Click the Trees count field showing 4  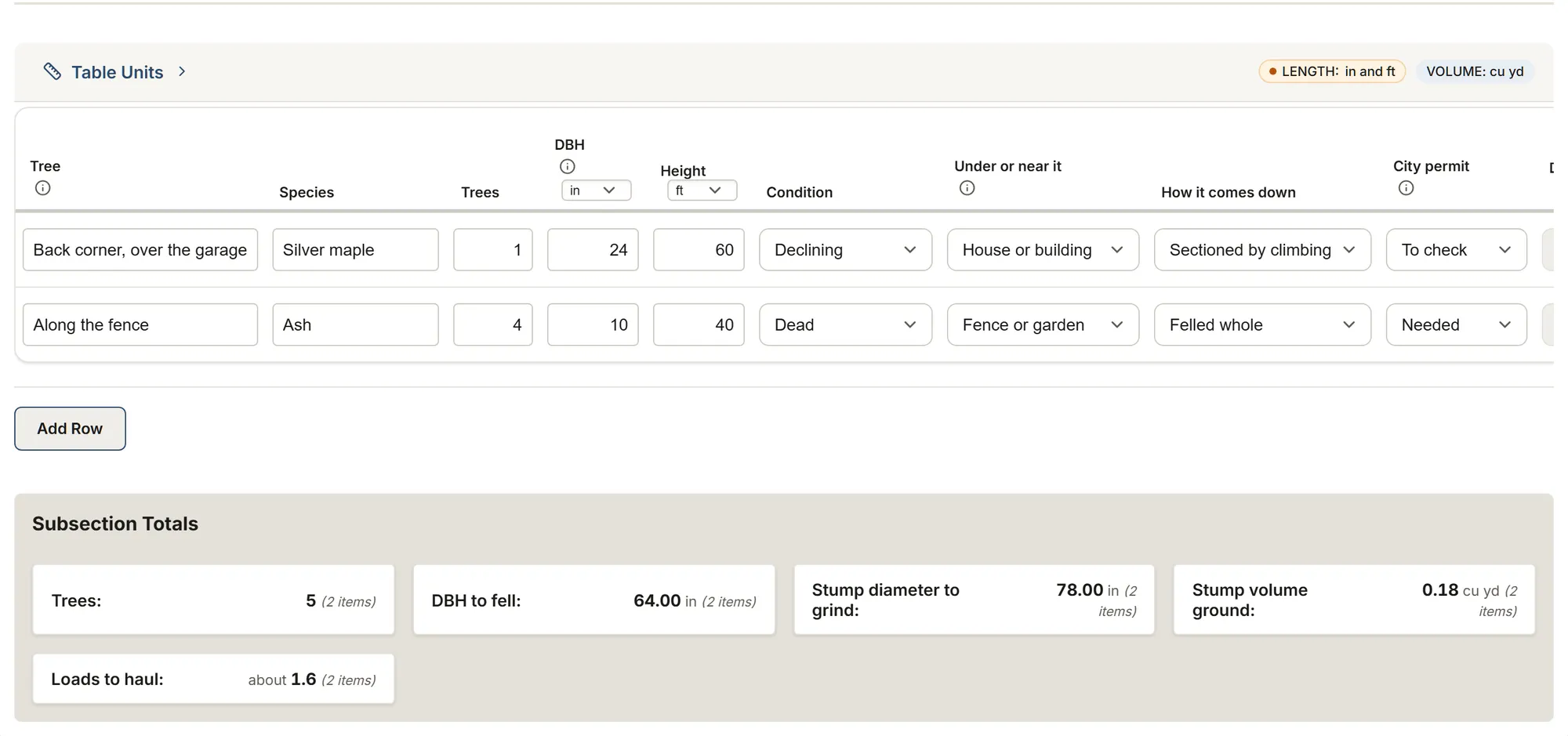(493, 324)
